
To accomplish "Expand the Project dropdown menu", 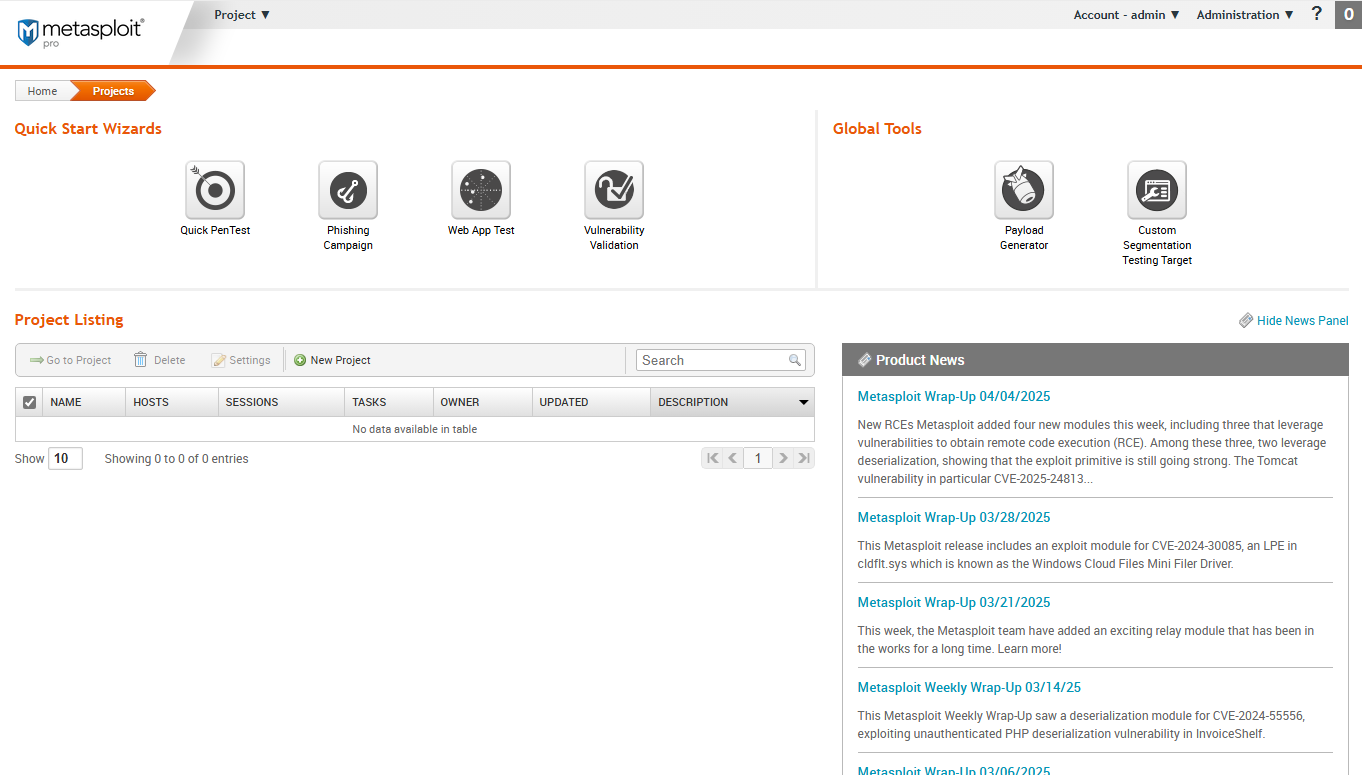I will 242,15.
